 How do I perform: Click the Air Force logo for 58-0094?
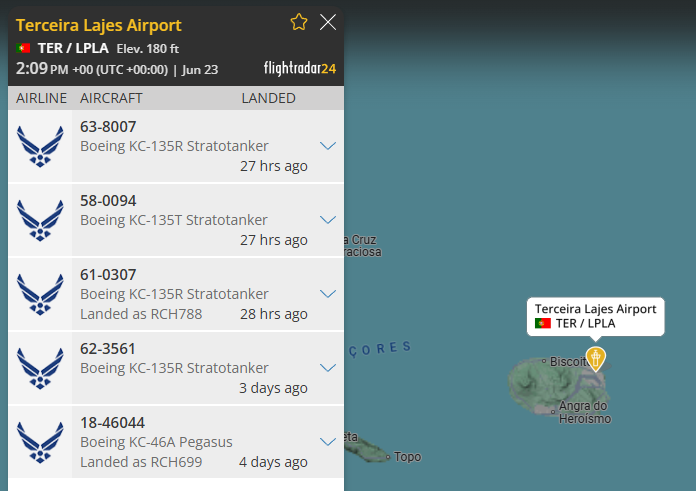(x=40, y=220)
